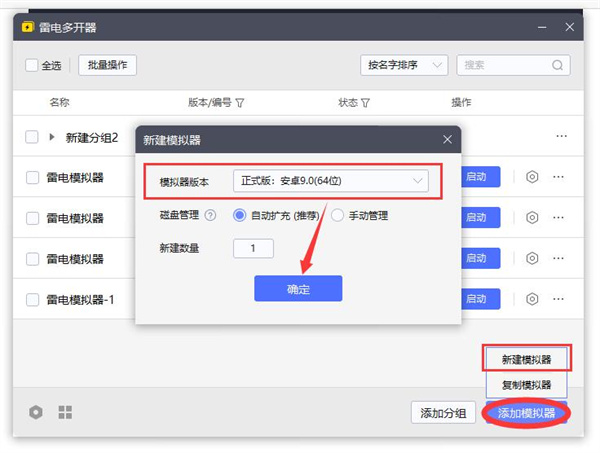Viewport: 600px width, 453px height.
Task: Expand the 新建分组2 group arrow
Action: tap(52, 137)
